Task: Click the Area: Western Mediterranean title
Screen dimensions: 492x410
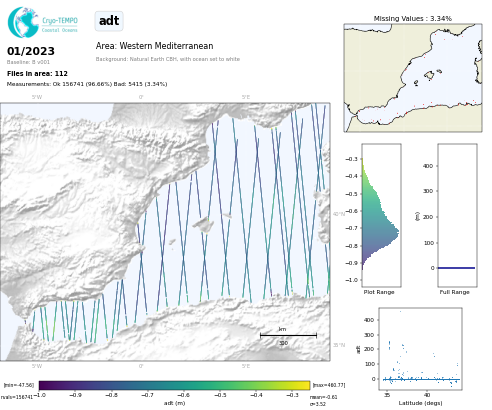Action: point(154,46)
